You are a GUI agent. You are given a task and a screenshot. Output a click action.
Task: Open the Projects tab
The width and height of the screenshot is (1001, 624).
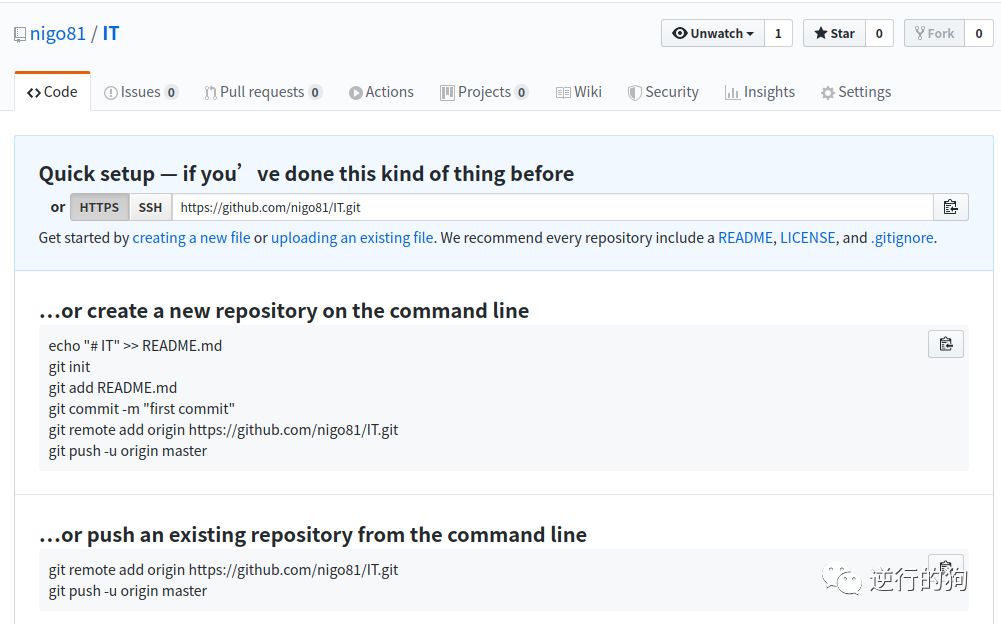coord(484,92)
